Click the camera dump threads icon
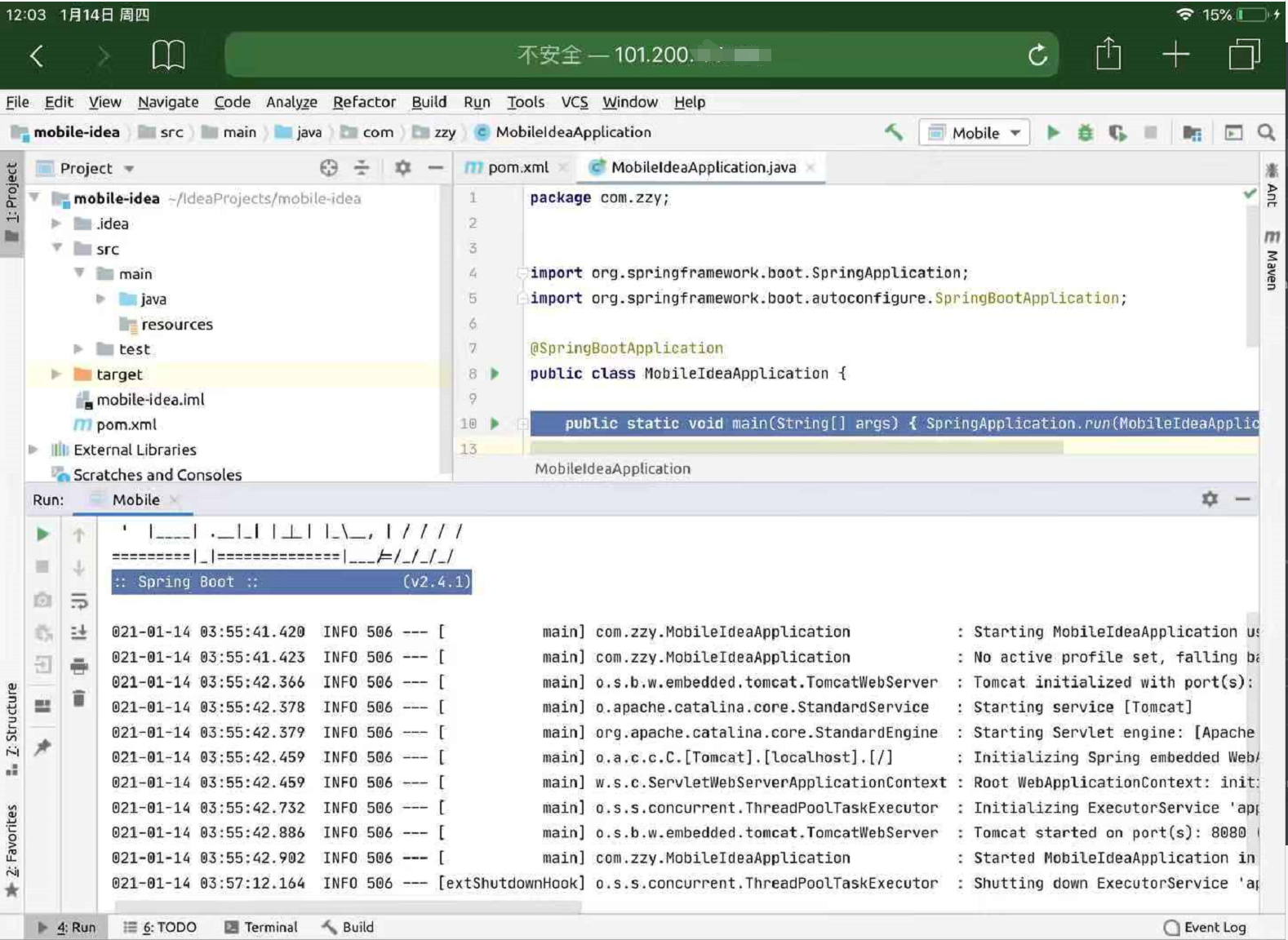The width and height of the screenshot is (1288, 940). pyautogui.click(x=42, y=601)
